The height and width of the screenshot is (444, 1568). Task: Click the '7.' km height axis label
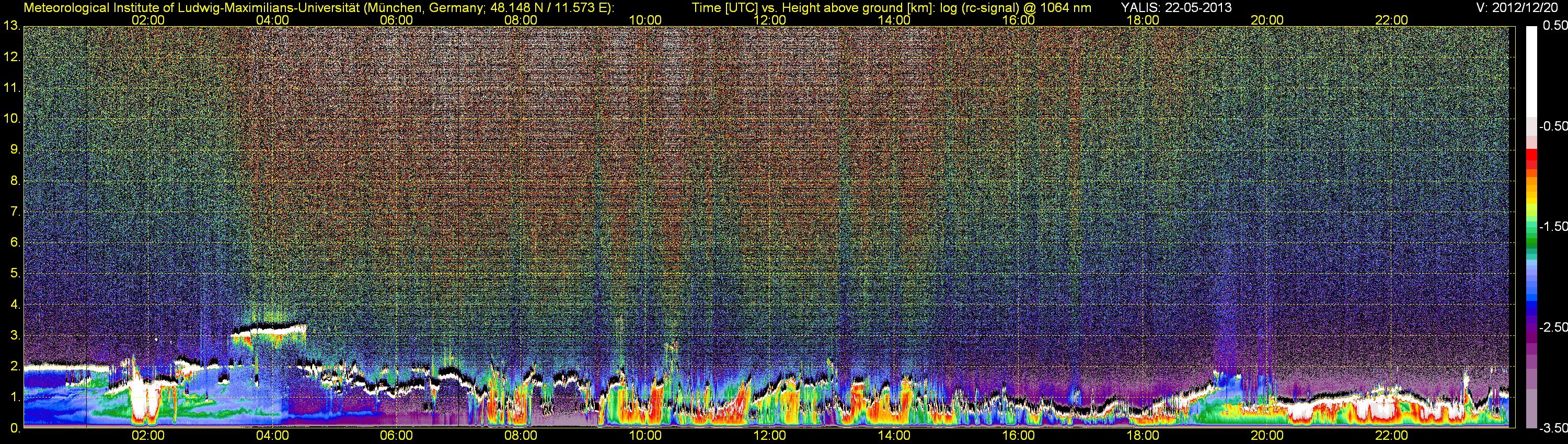pos(15,212)
